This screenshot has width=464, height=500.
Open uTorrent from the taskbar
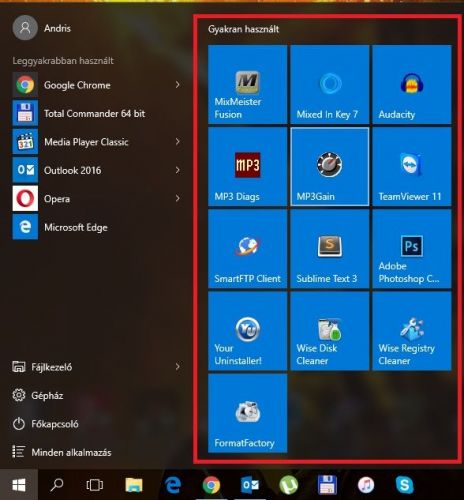click(x=289, y=485)
